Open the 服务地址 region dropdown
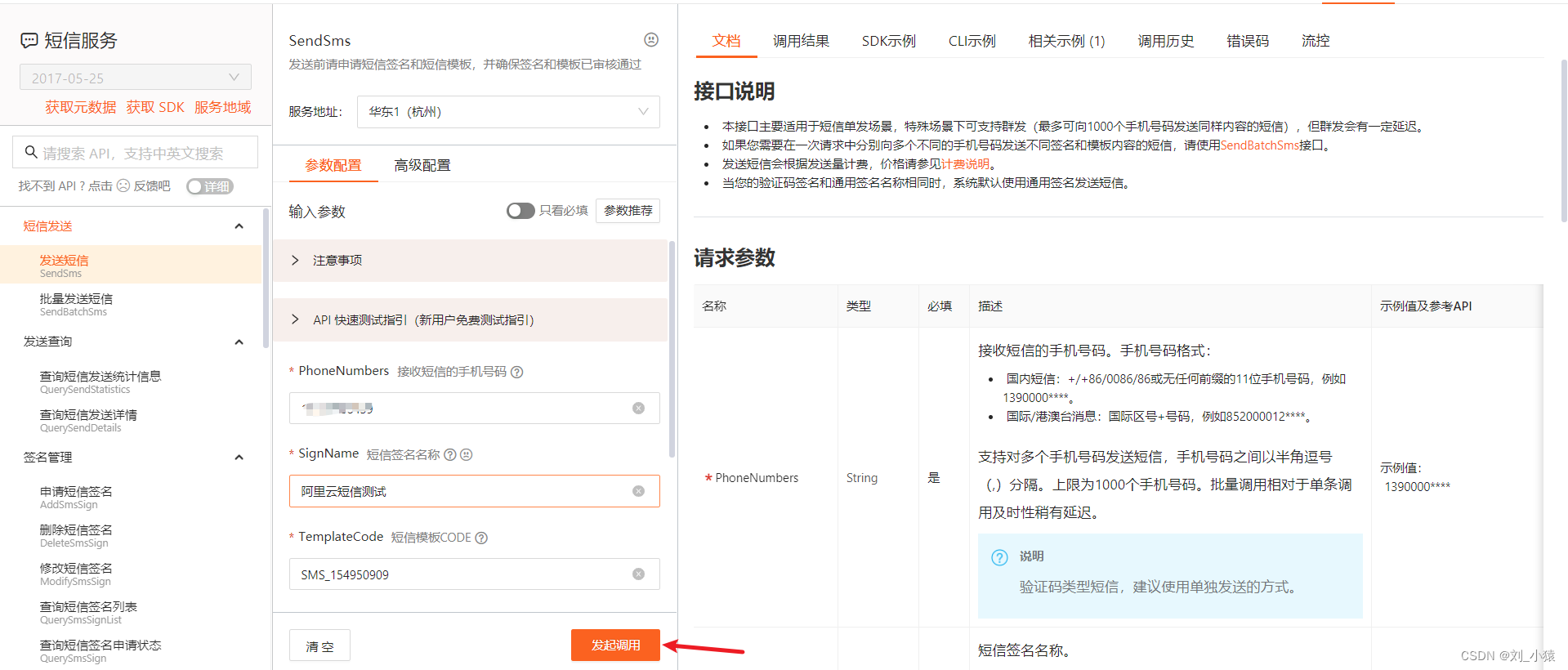The image size is (1568, 670). click(x=508, y=112)
